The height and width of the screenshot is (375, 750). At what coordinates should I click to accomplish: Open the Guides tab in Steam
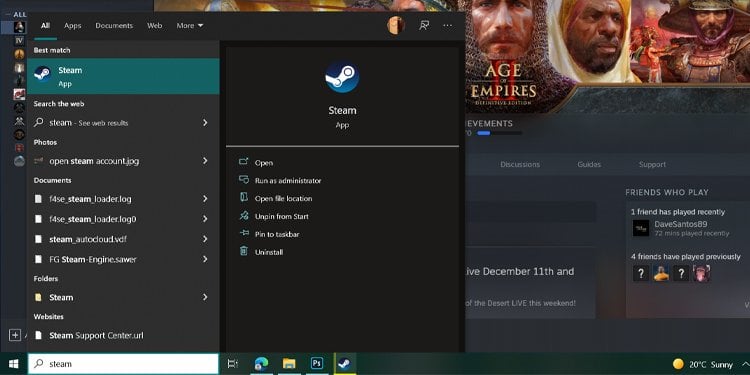(589, 164)
